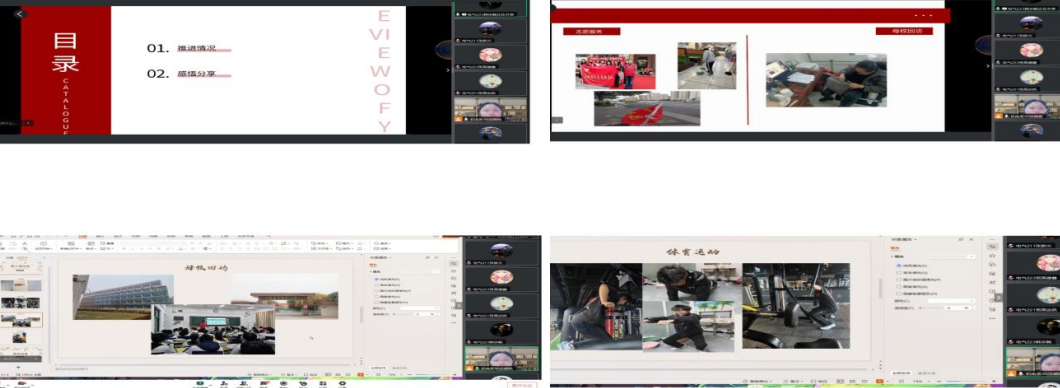Close the 对象属性 panel beside the 体育运动 slide
The height and width of the screenshot is (388, 1060).
pos(972,240)
